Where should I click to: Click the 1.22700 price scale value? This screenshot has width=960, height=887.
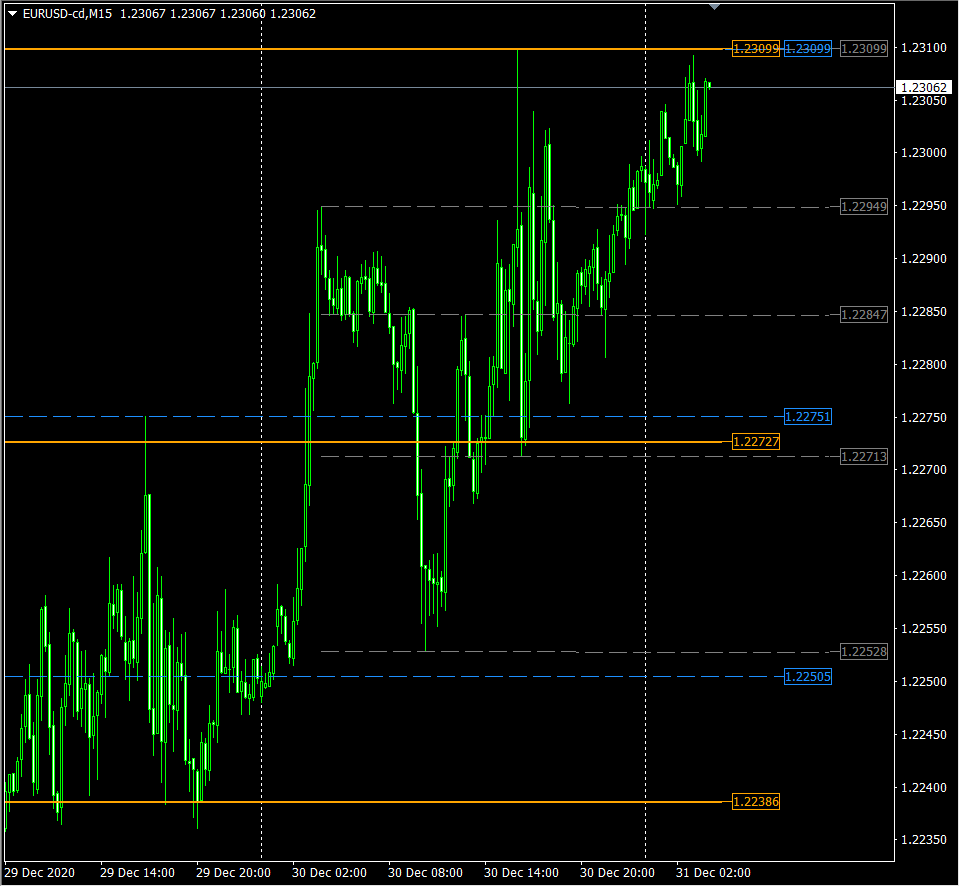click(924, 470)
